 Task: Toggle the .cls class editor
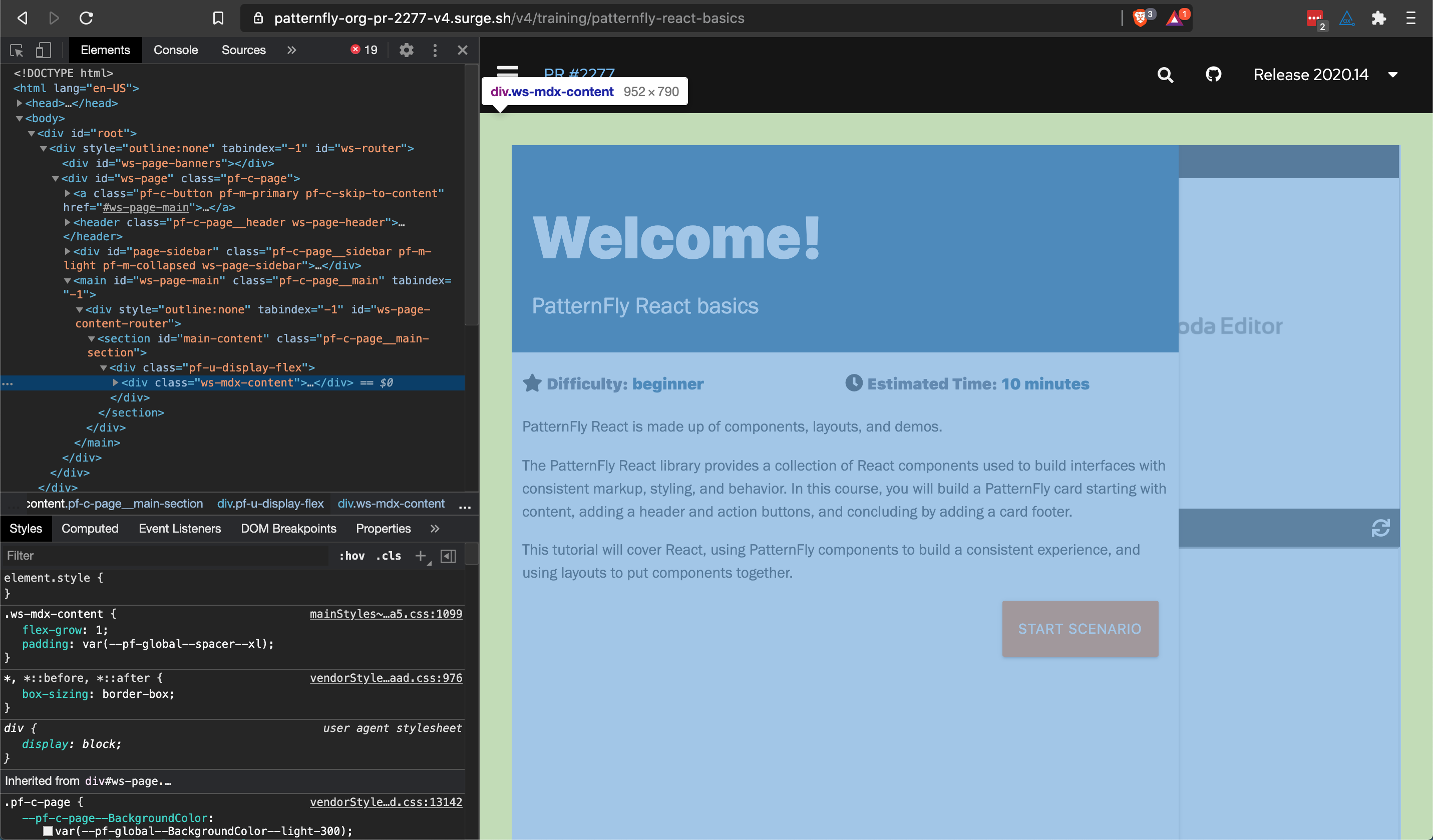389,556
